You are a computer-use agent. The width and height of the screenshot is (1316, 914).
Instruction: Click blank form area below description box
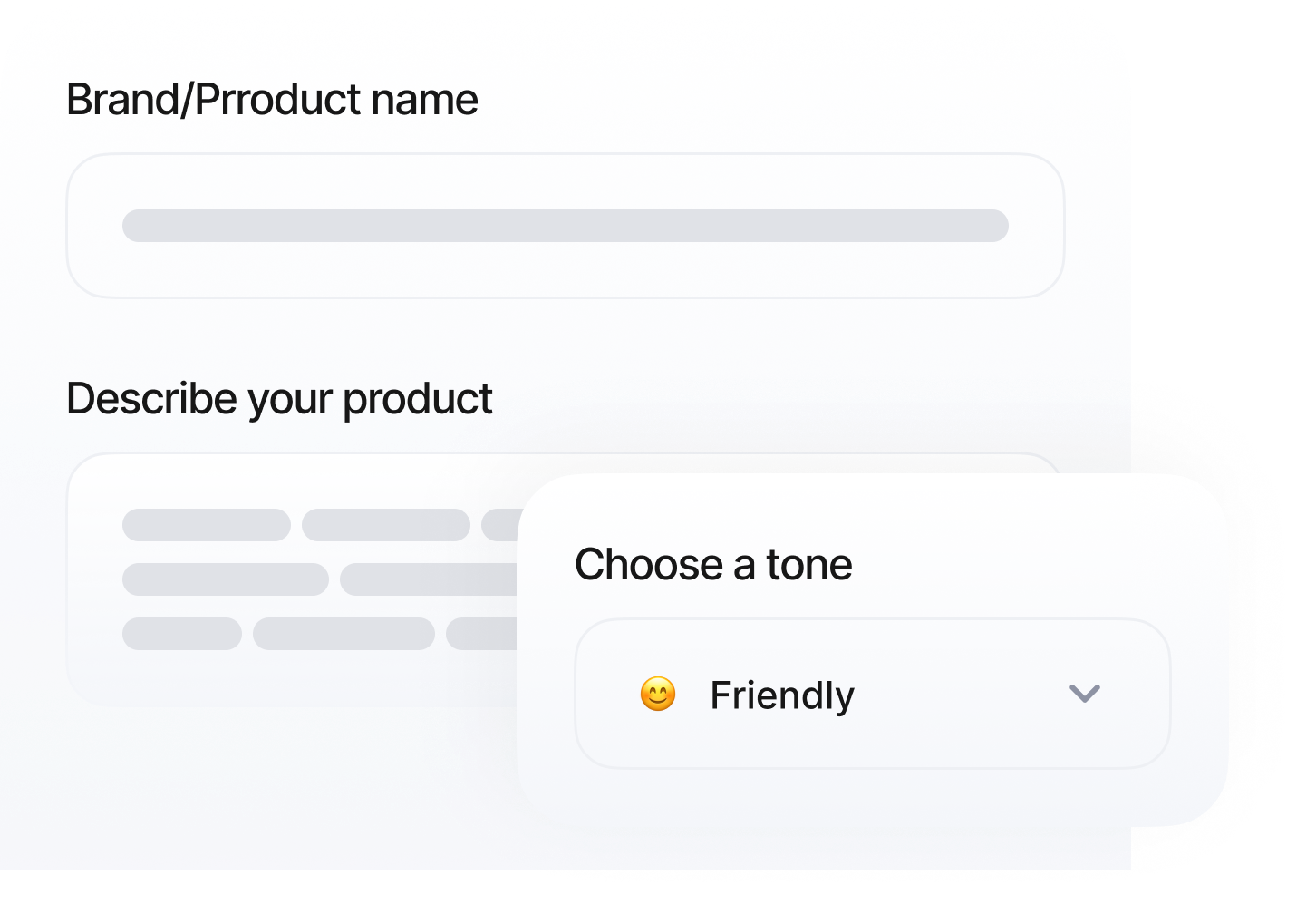pyautogui.click(x=272, y=789)
